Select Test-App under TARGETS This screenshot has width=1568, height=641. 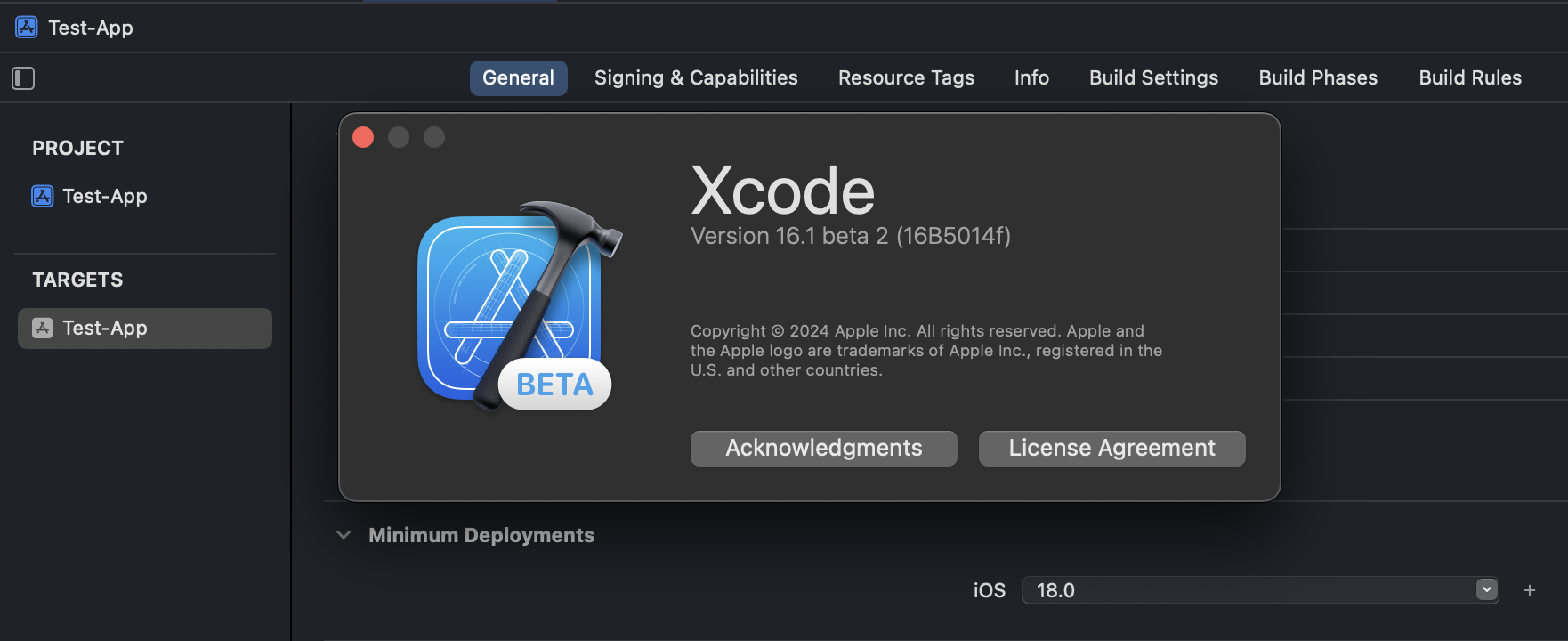point(145,329)
